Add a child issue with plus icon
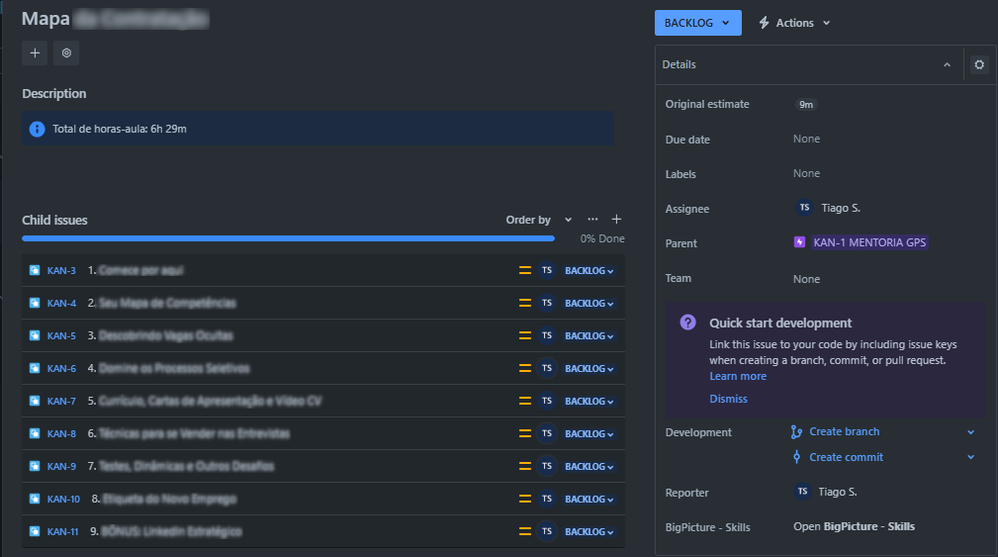The image size is (998, 557). 616,219
